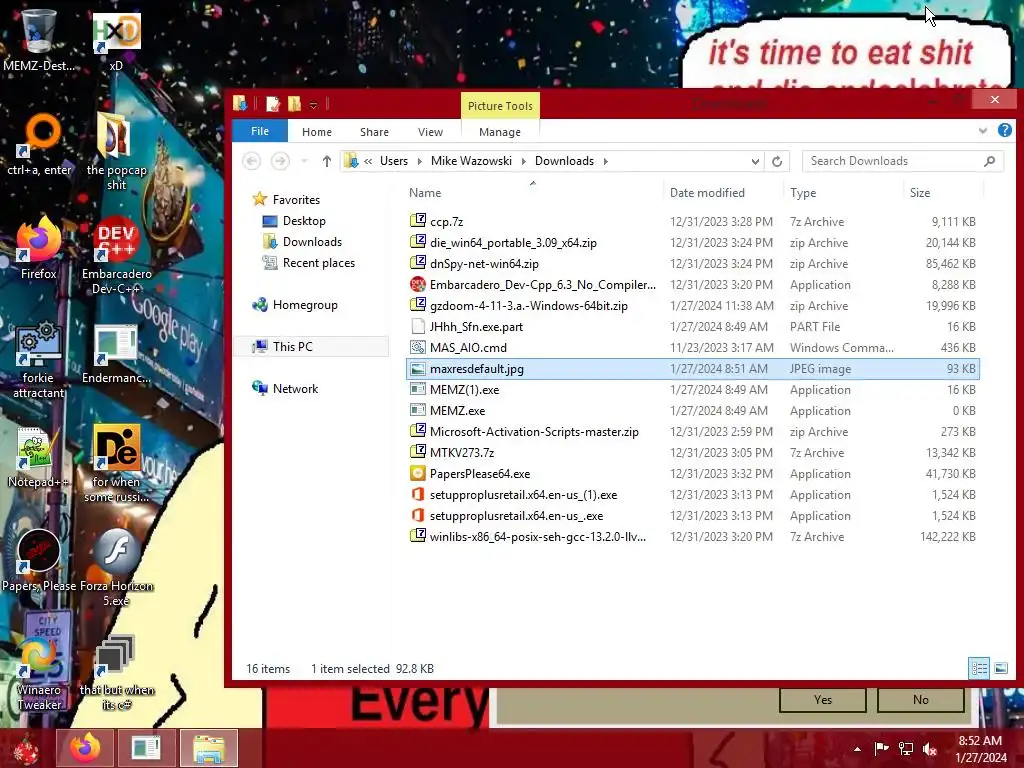Show hidden breadcrumb path with double chevron
The height and width of the screenshot is (768, 1024).
(x=368, y=161)
